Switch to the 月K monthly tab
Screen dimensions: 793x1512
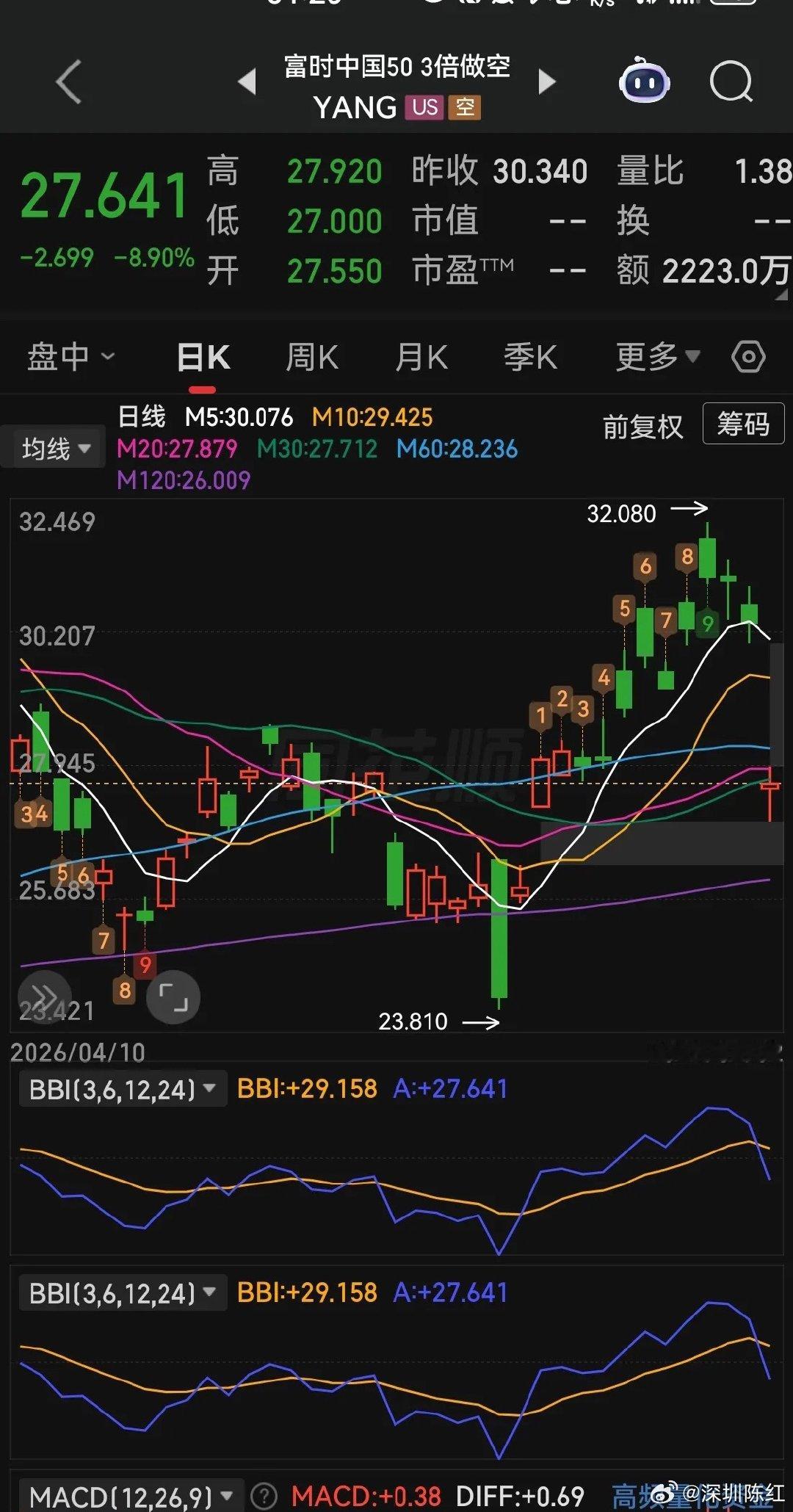[x=421, y=358]
